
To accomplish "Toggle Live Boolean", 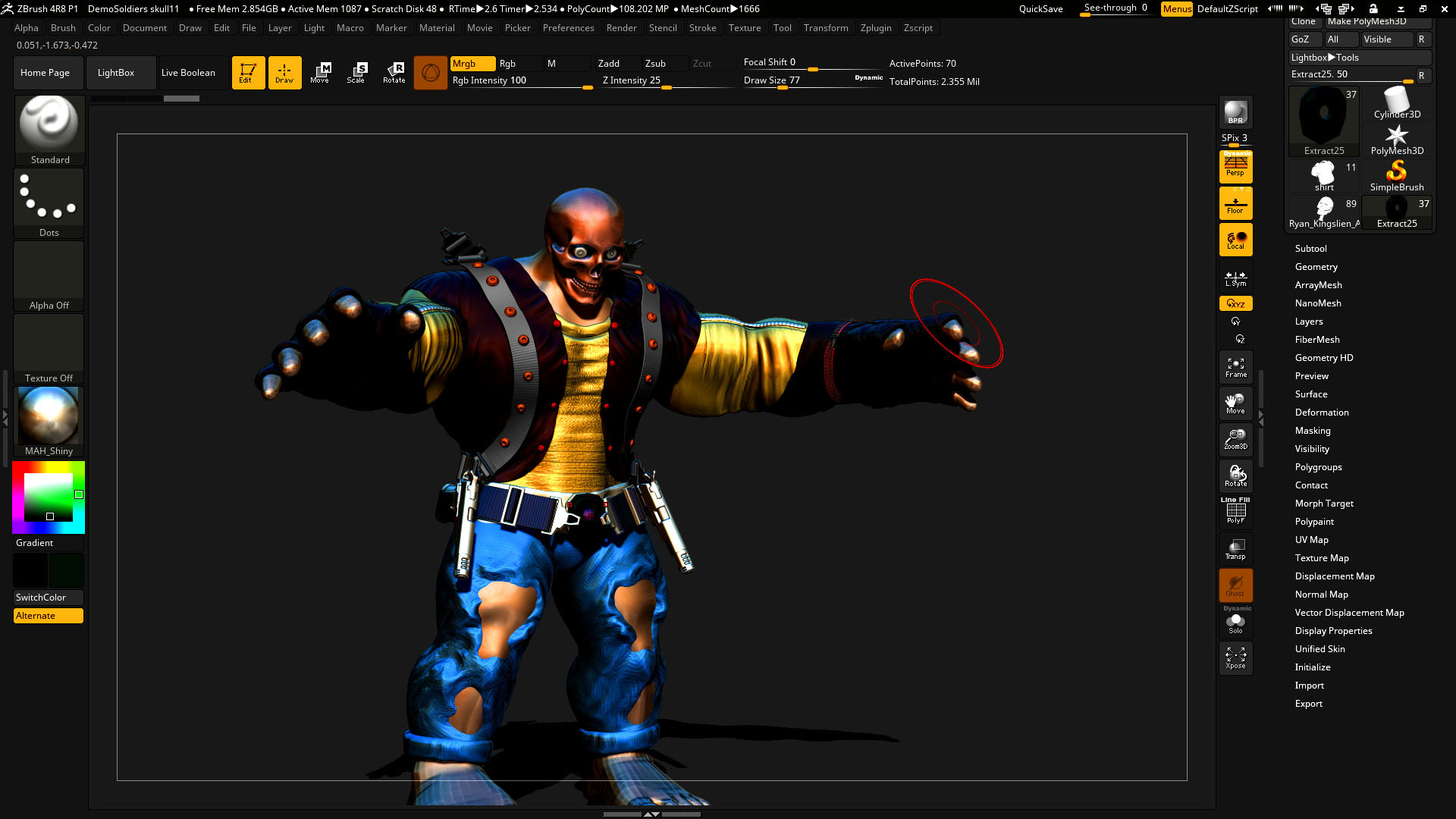I will click(193, 73).
